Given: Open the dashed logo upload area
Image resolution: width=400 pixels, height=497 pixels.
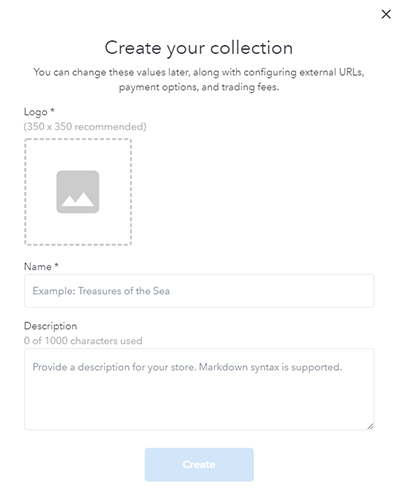Looking at the screenshot, I should pyautogui.click(x=78, y=192).
